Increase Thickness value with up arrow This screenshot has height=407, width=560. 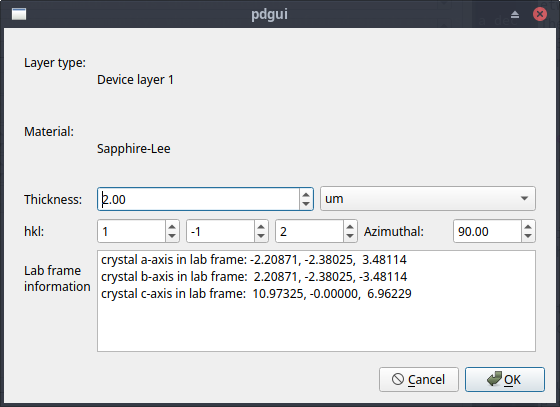click(x=306, y=195)
